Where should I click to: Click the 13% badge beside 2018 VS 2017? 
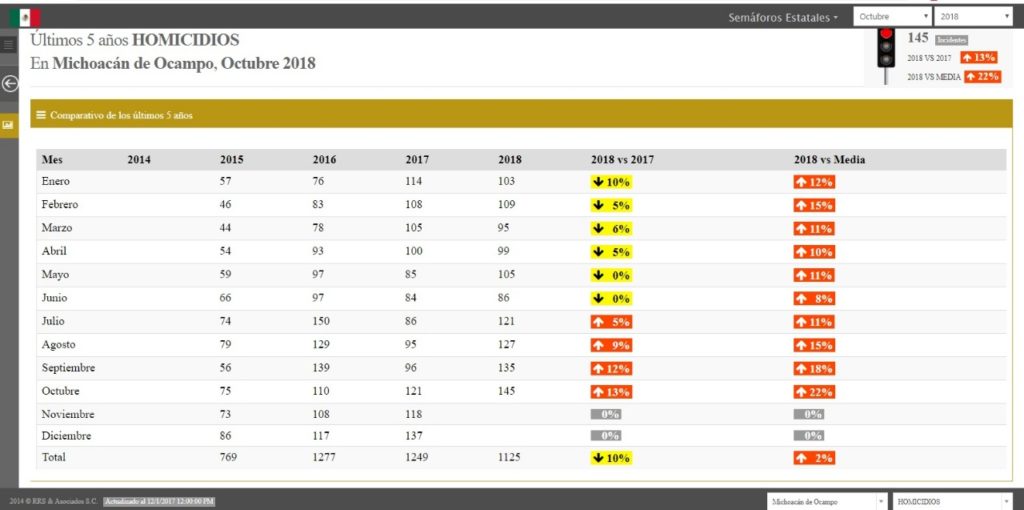pyautogui.click(x=980, y=57)
